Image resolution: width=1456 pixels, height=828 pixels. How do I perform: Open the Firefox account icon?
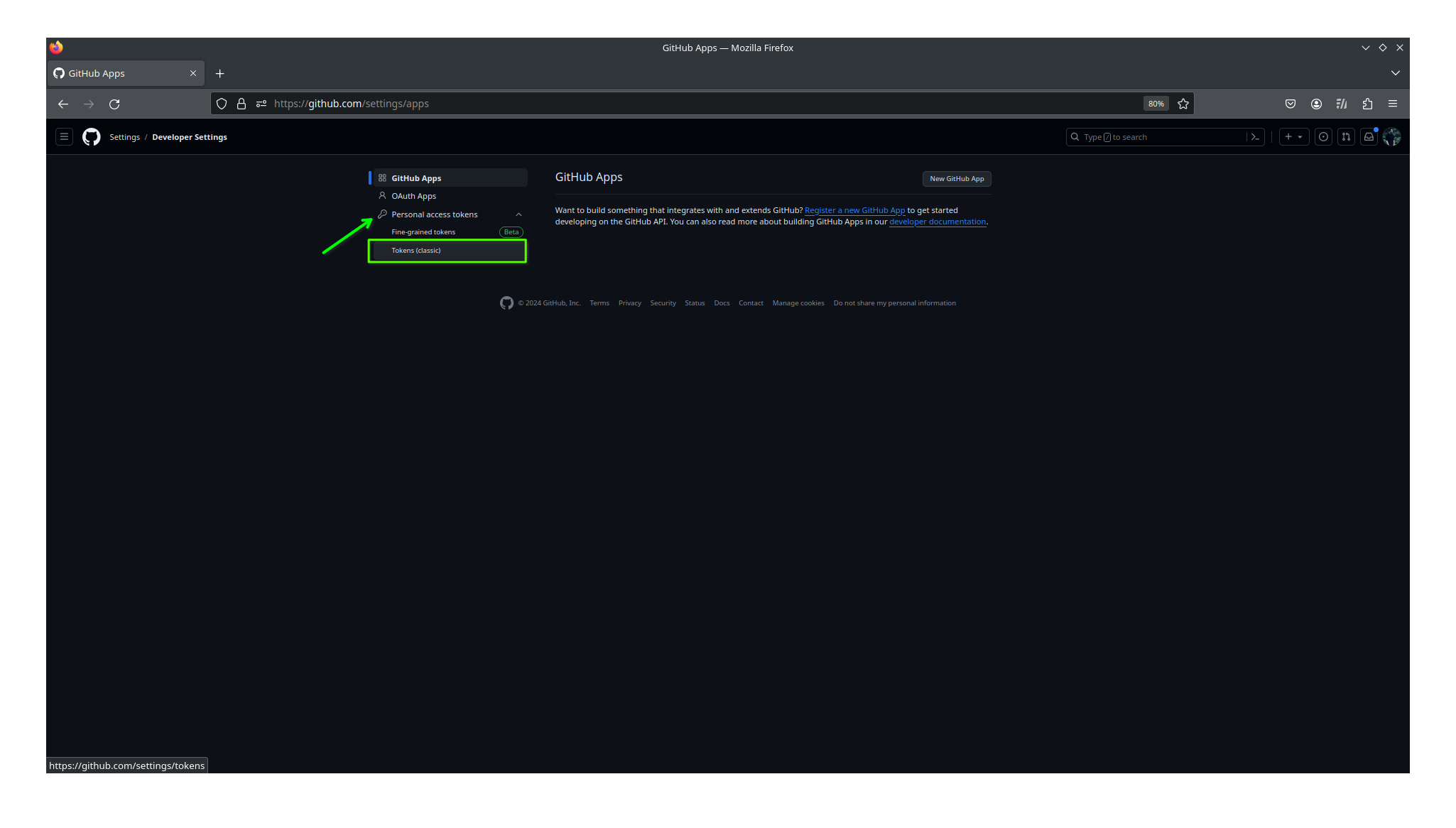tap(1316, 104)
